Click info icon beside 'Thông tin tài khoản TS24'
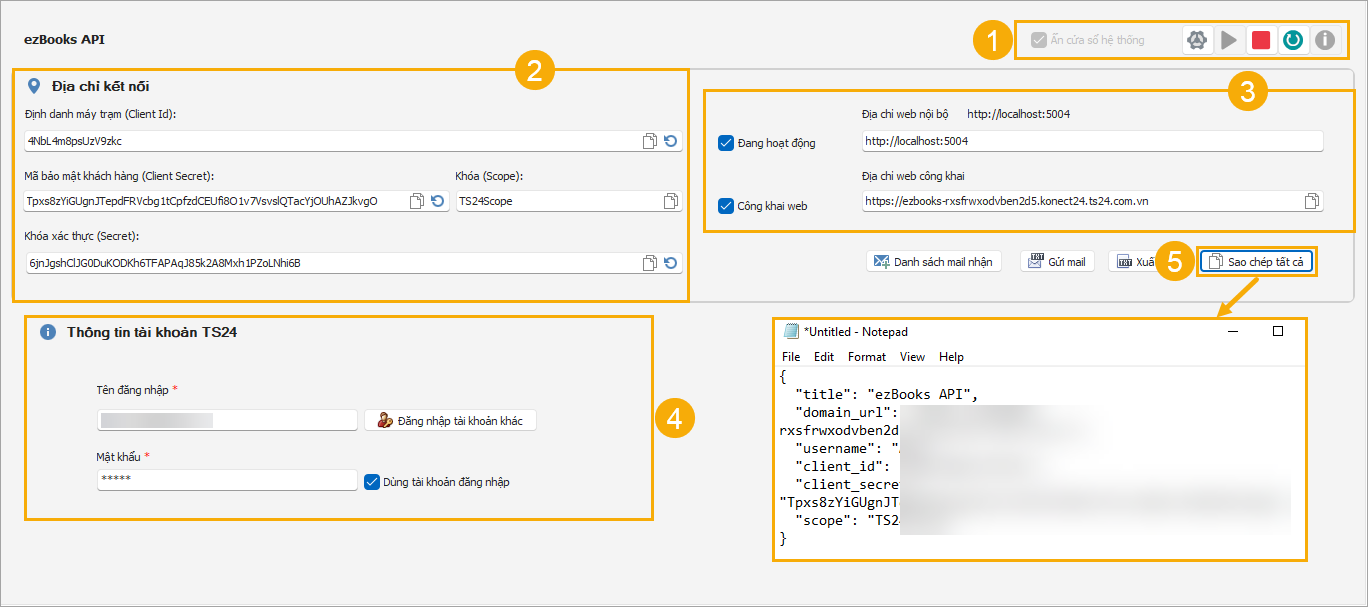 (47, 333)
